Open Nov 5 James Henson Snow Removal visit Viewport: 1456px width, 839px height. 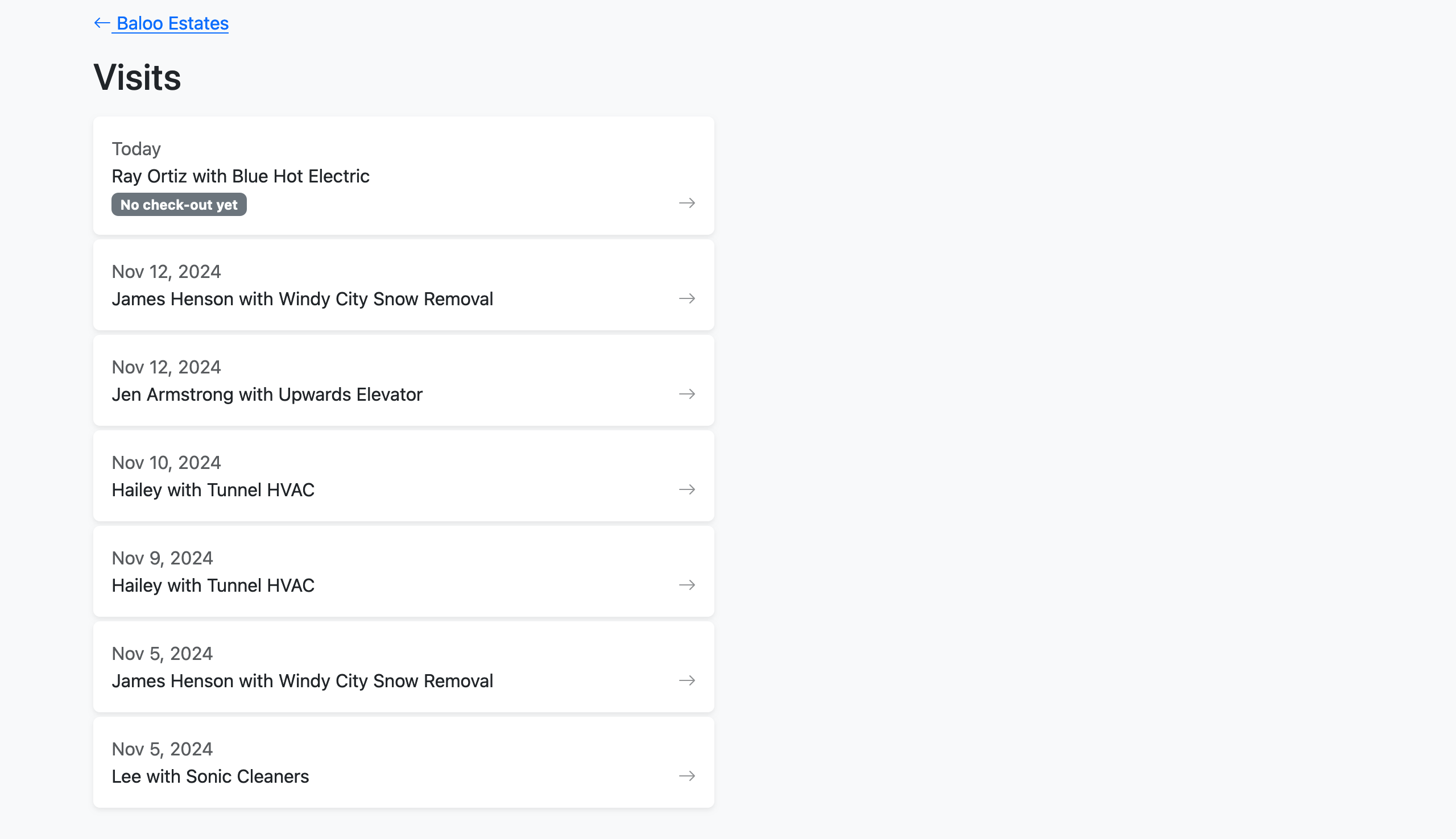click(x=302, y=681)
